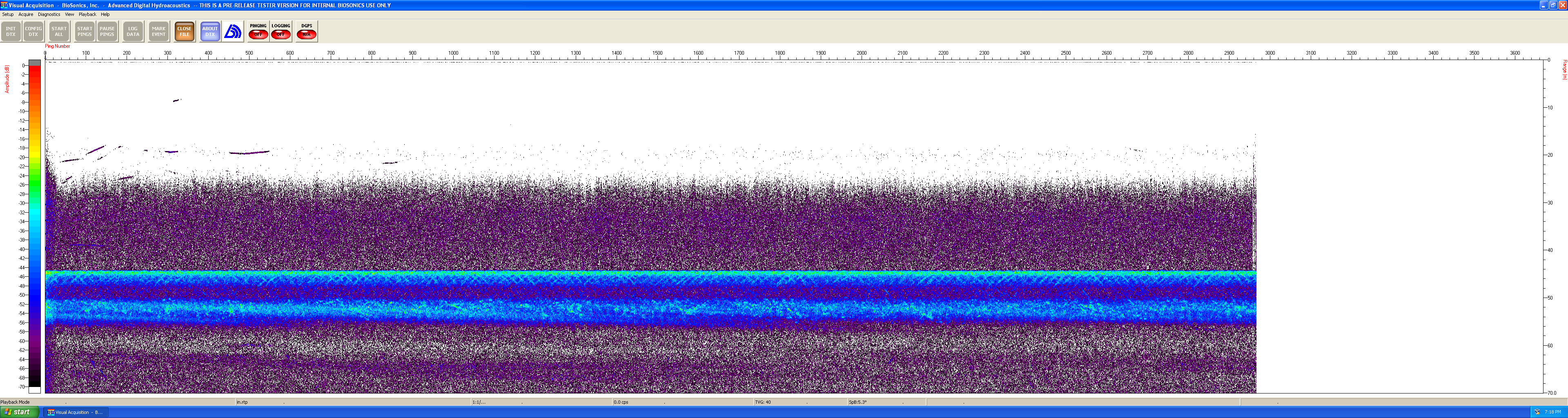
Task: Click the 'Ping Number' axis label
Action: pos(57,46)
